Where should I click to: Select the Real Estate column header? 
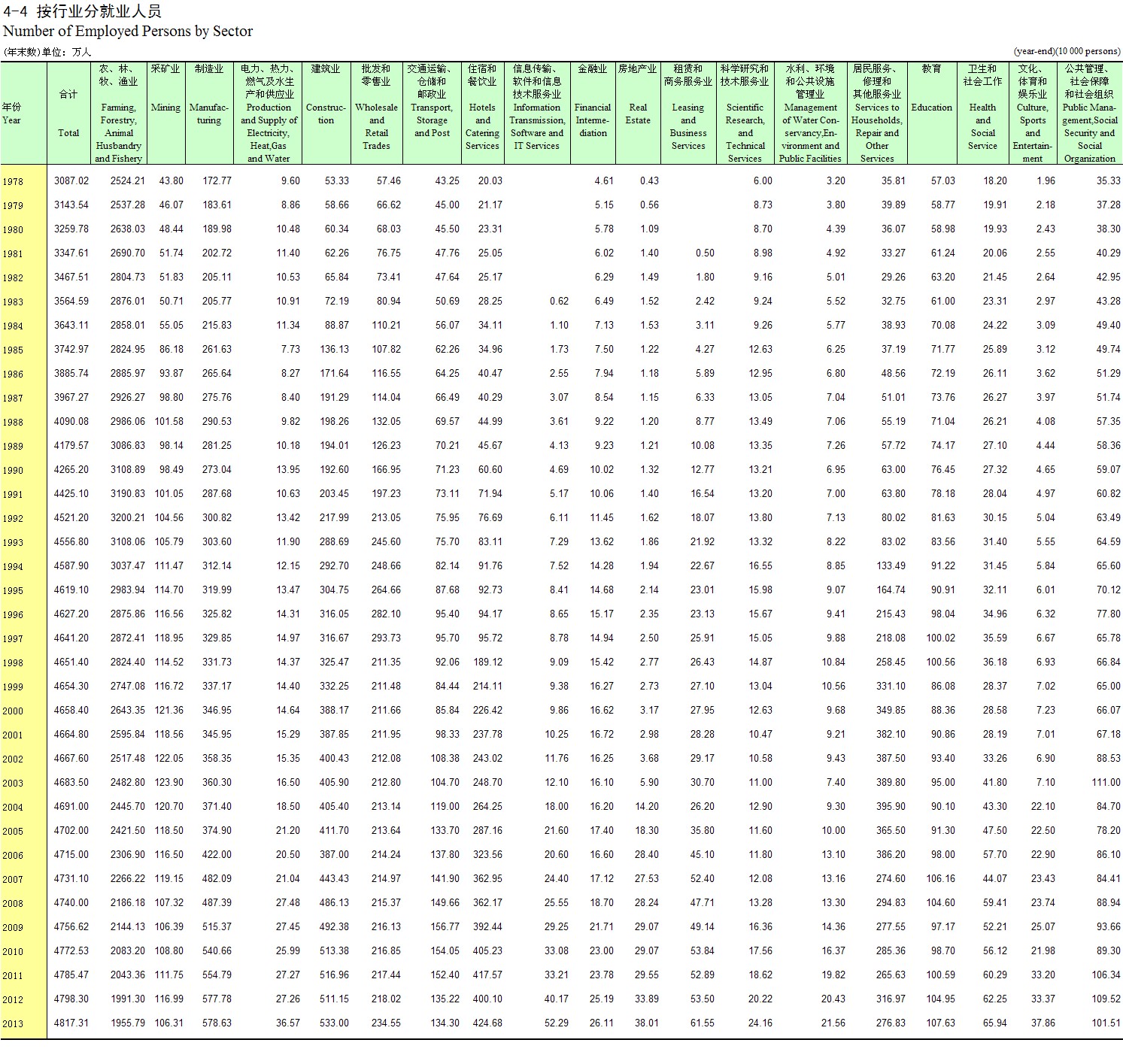[x=638, y=114]
